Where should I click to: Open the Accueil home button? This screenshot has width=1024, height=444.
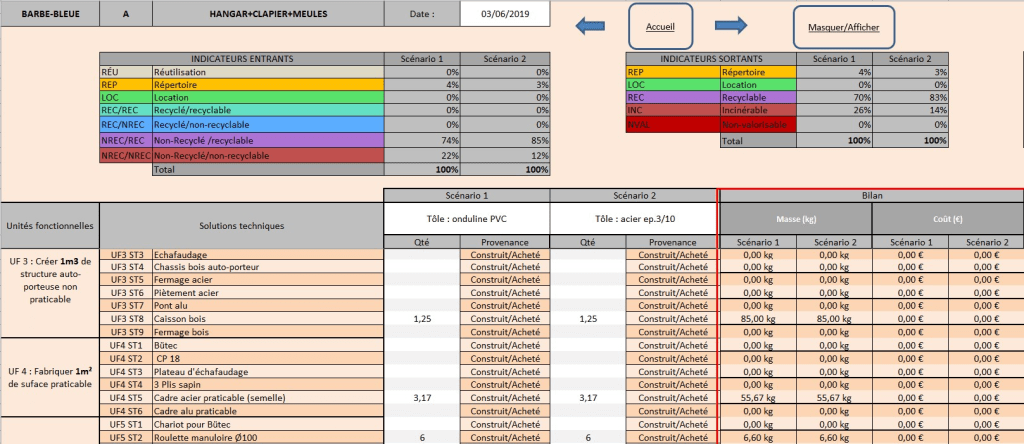tap(660, 27)
